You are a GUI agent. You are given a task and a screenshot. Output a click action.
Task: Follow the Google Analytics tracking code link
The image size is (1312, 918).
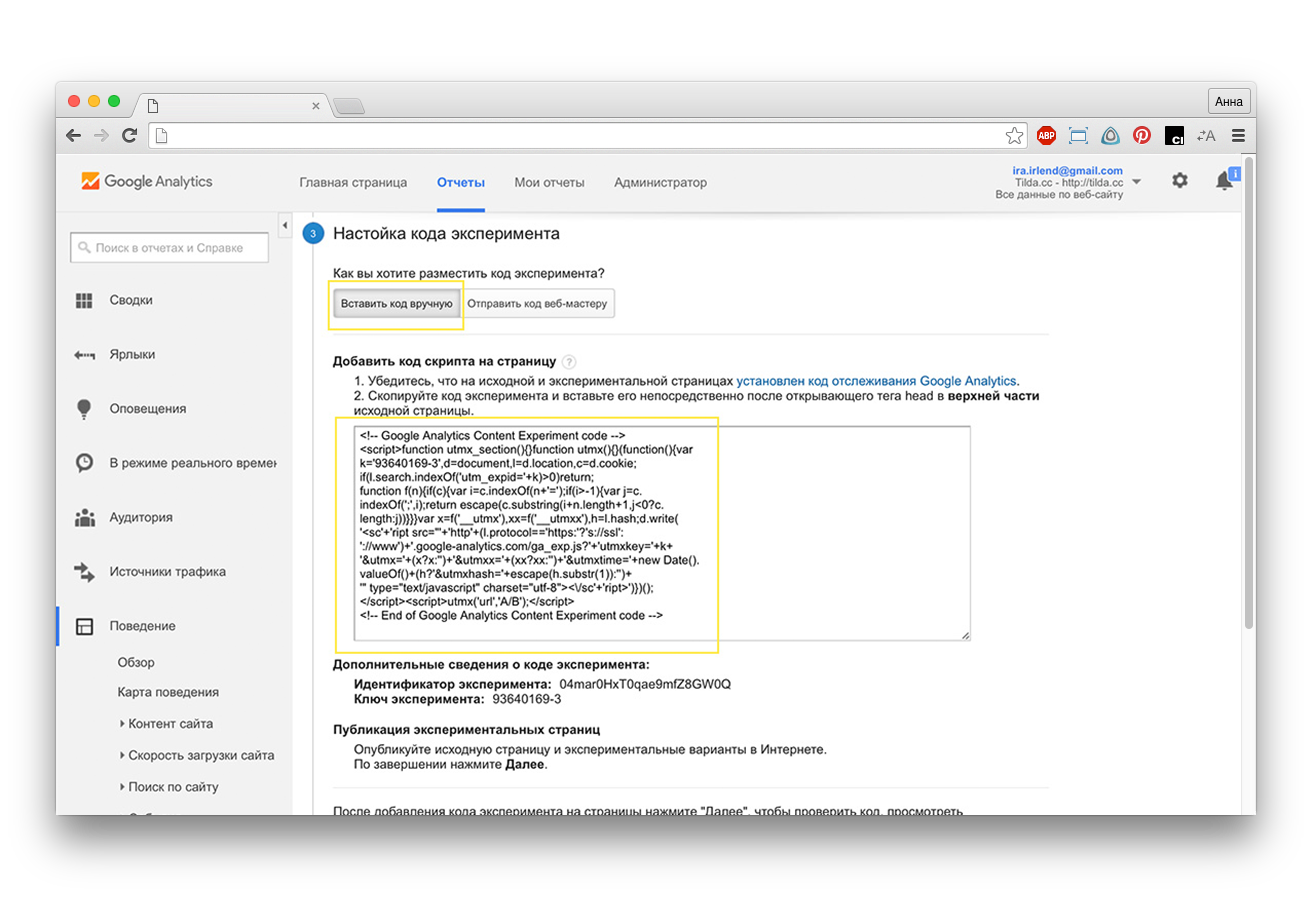pyautogui.click(x=877, y=381)
